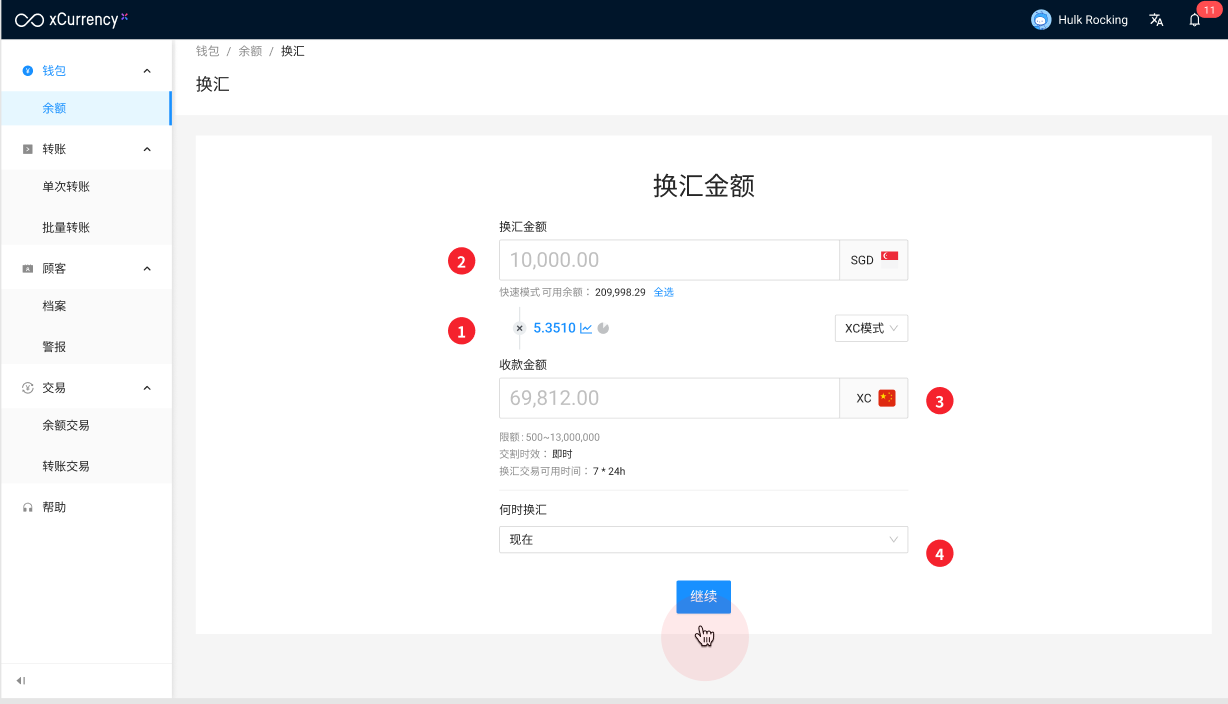Click the pie timer icon beside the rate

(604, 328)
